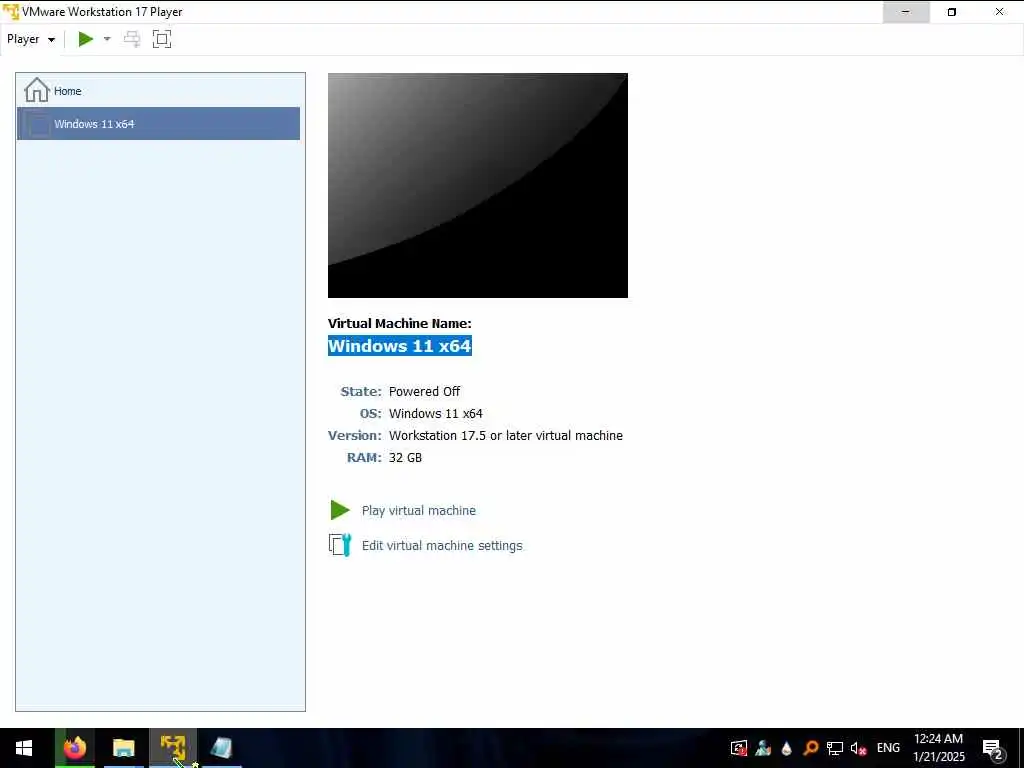
Task: Click the OS value Windows 11 x64
Action: 436,414
